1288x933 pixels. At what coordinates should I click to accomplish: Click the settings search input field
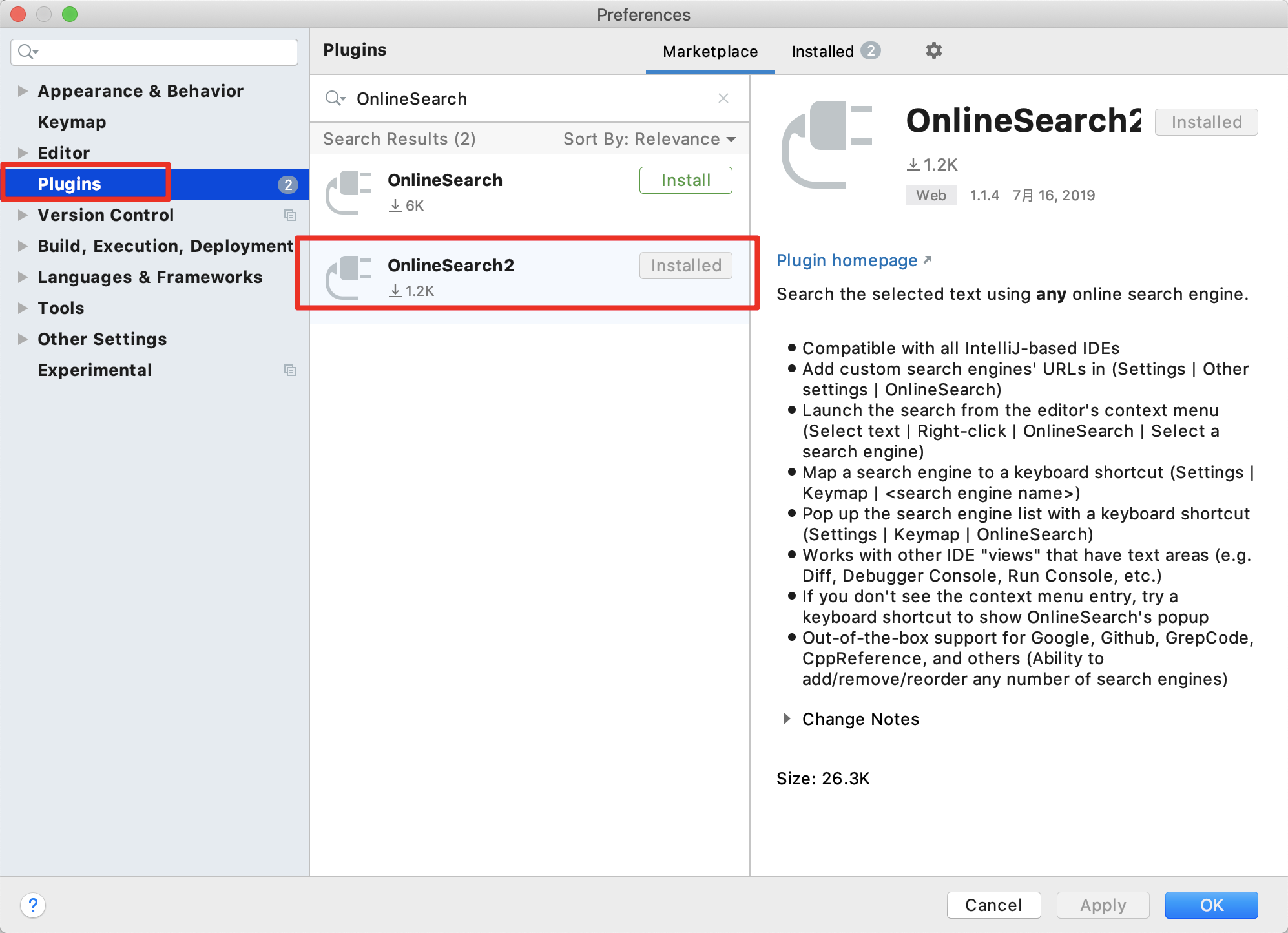[161, 52]
